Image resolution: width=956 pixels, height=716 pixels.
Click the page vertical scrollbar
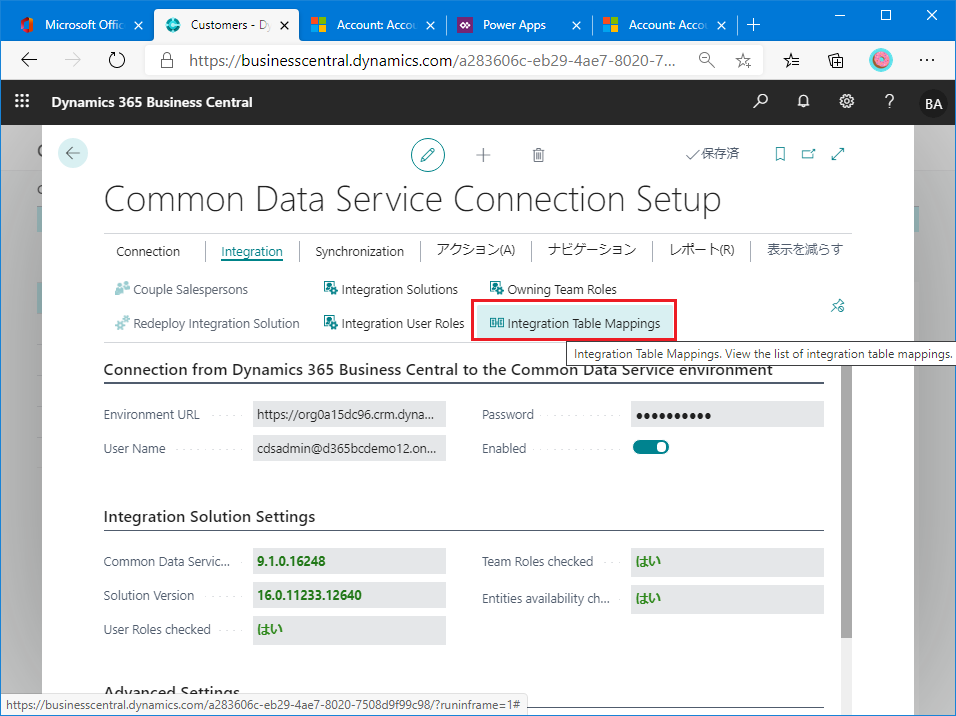846,500
